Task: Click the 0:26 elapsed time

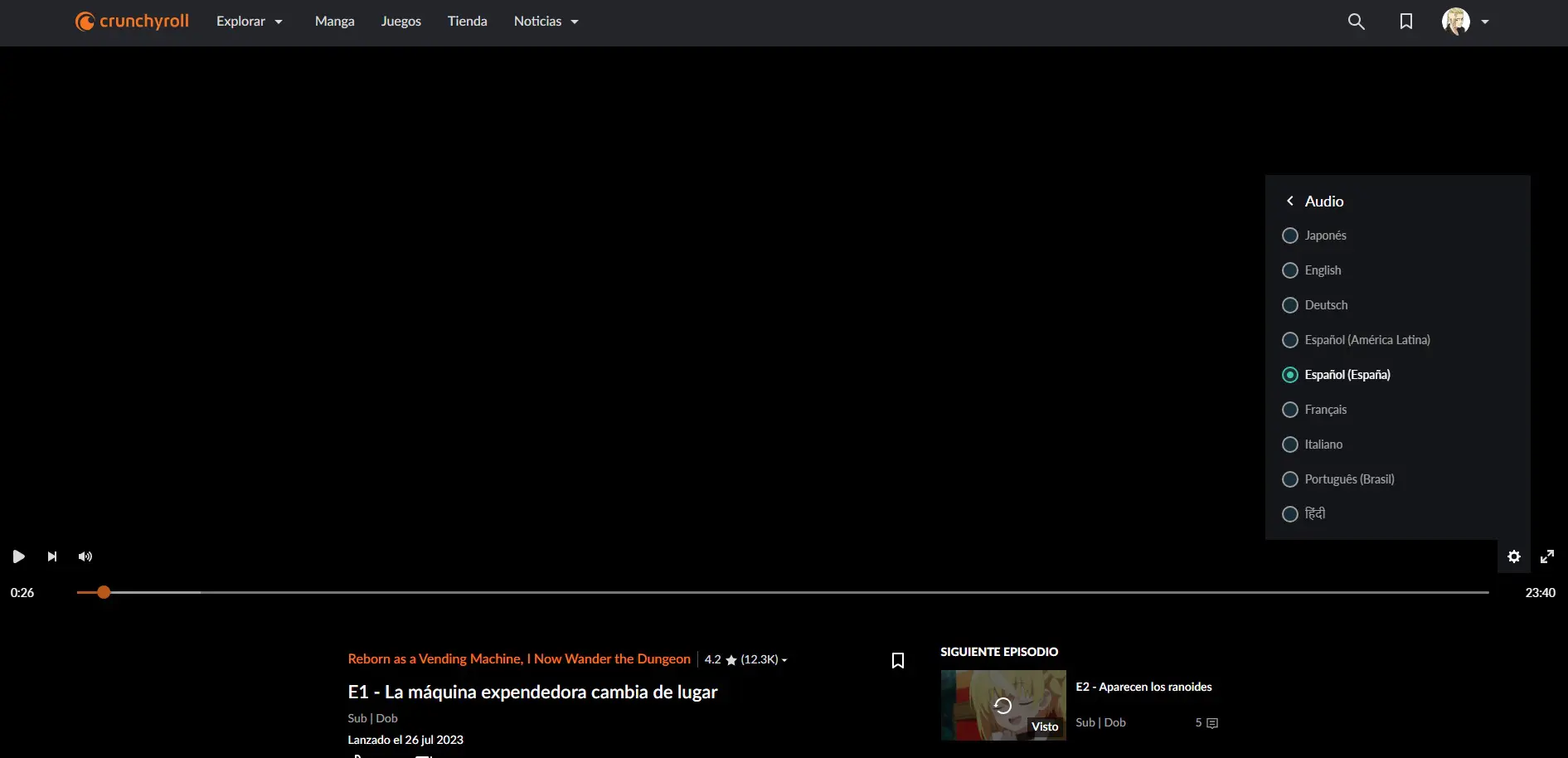Action: 22,592
